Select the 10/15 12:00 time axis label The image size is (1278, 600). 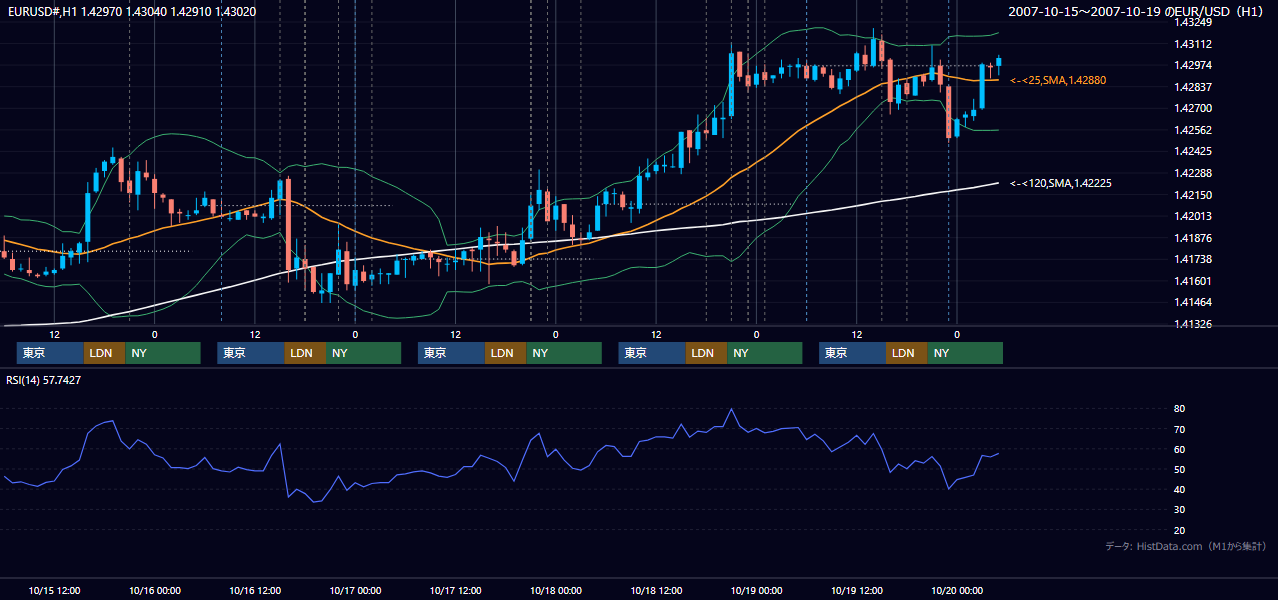point(55,590)
